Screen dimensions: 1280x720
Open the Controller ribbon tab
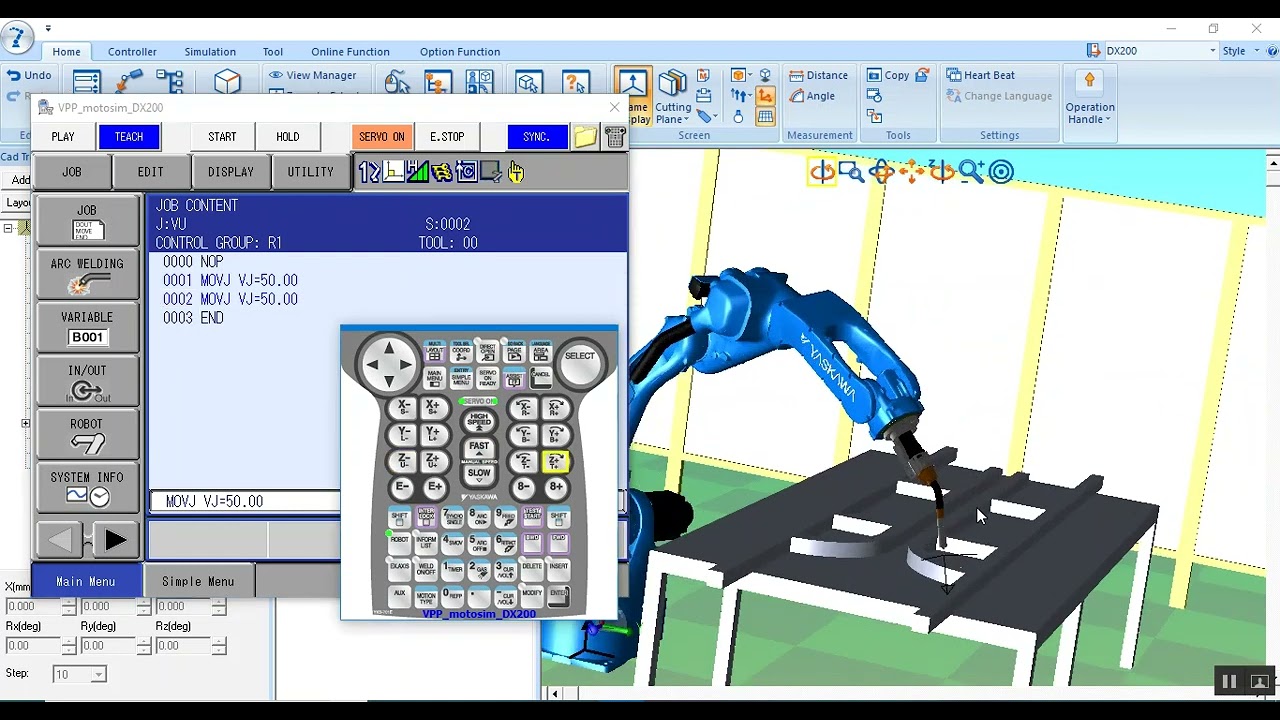(132, 52)
